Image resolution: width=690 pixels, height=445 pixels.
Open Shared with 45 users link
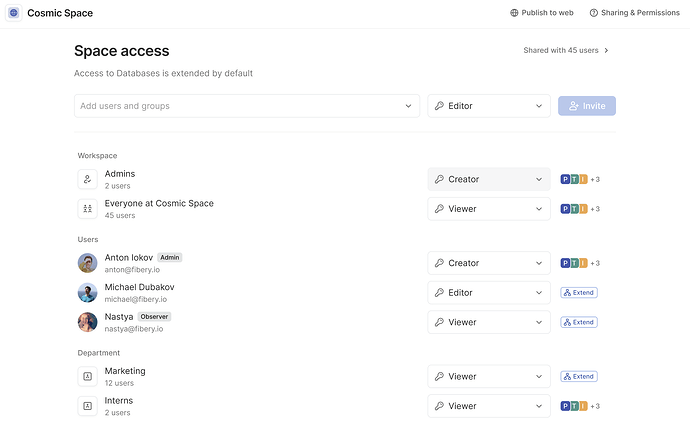click(566, 50)
